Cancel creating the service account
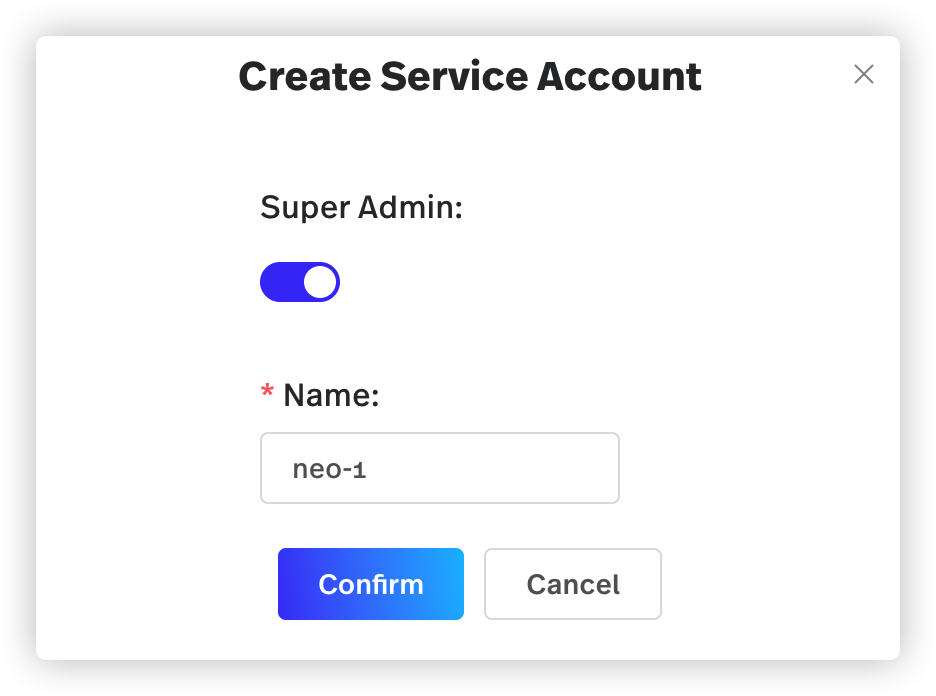 point(572,584)
